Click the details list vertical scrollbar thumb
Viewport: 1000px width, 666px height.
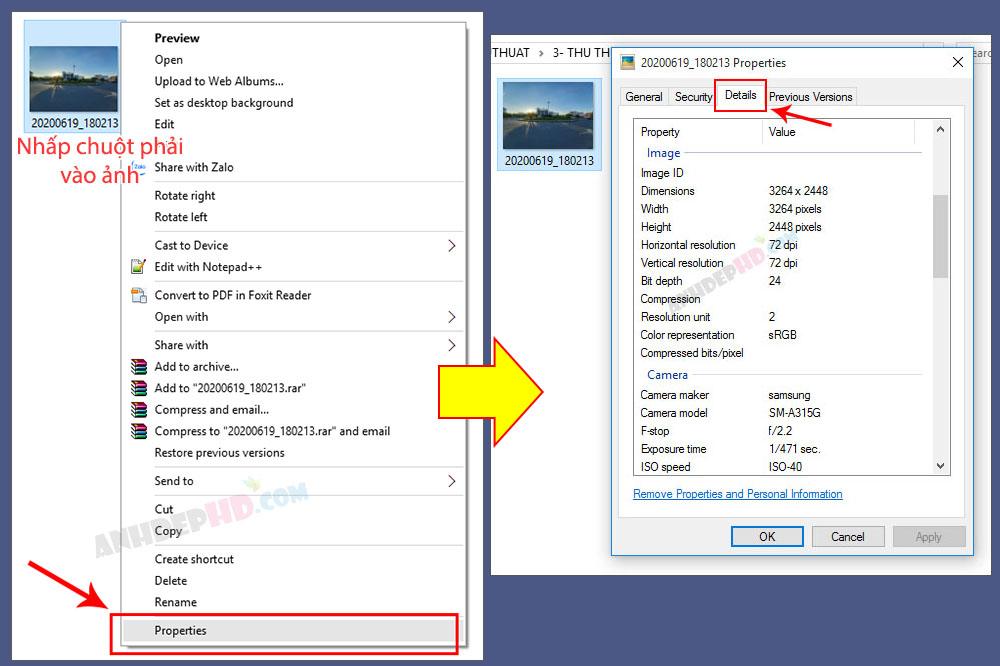pos(940,236)
